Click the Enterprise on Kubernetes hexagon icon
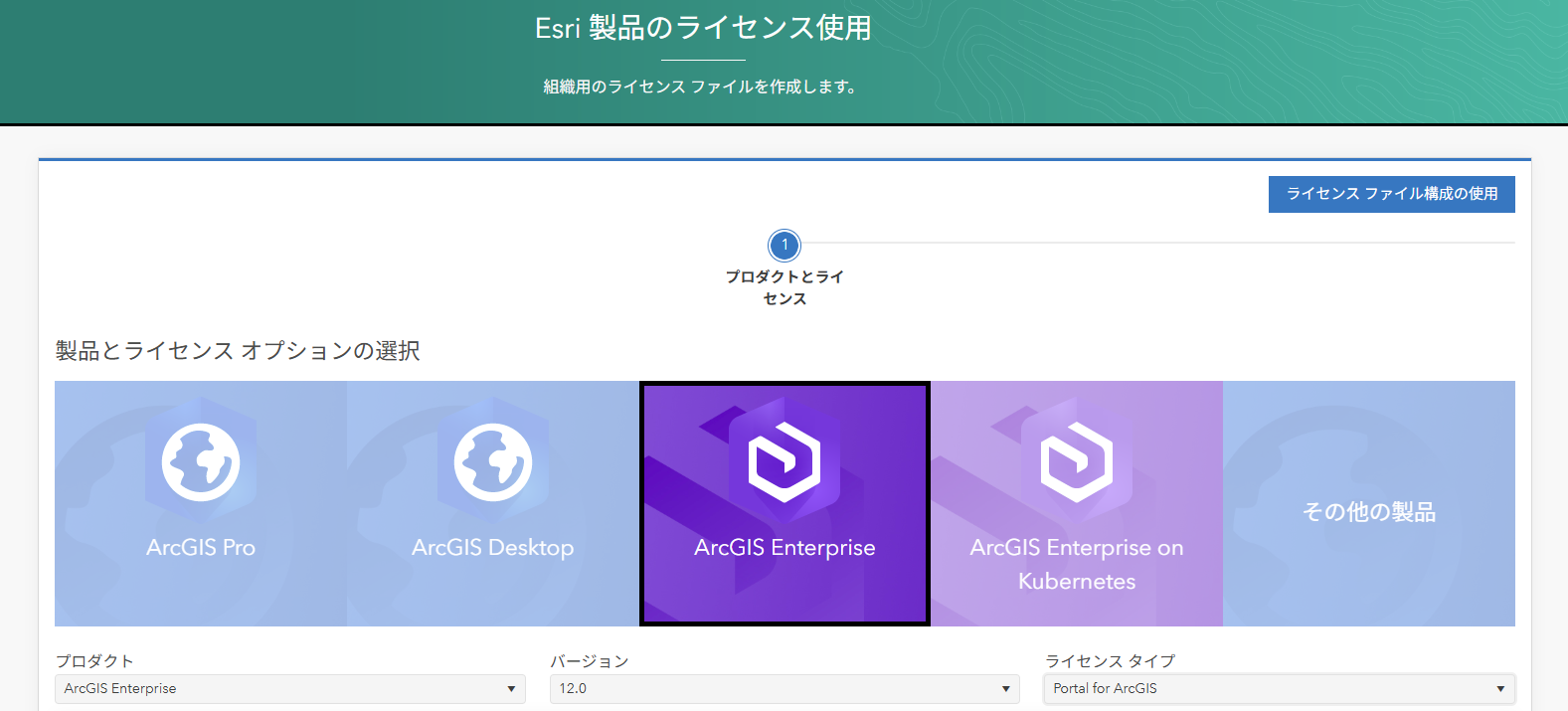Viewport: 1568px width, 711px height. tap(1077, 462)
